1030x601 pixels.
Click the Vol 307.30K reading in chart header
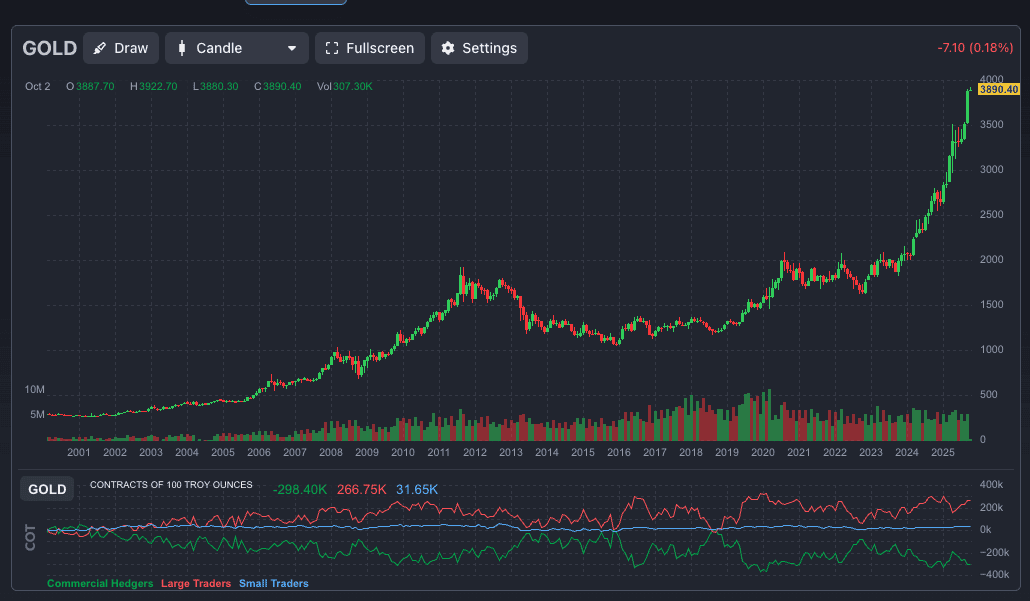pyautogui.click(x=344, y=87)
